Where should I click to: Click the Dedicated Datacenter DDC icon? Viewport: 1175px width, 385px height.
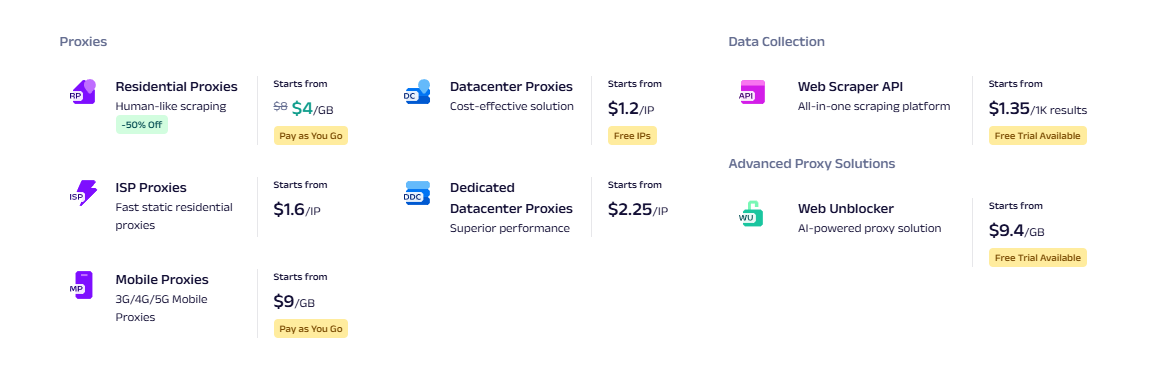417,193
